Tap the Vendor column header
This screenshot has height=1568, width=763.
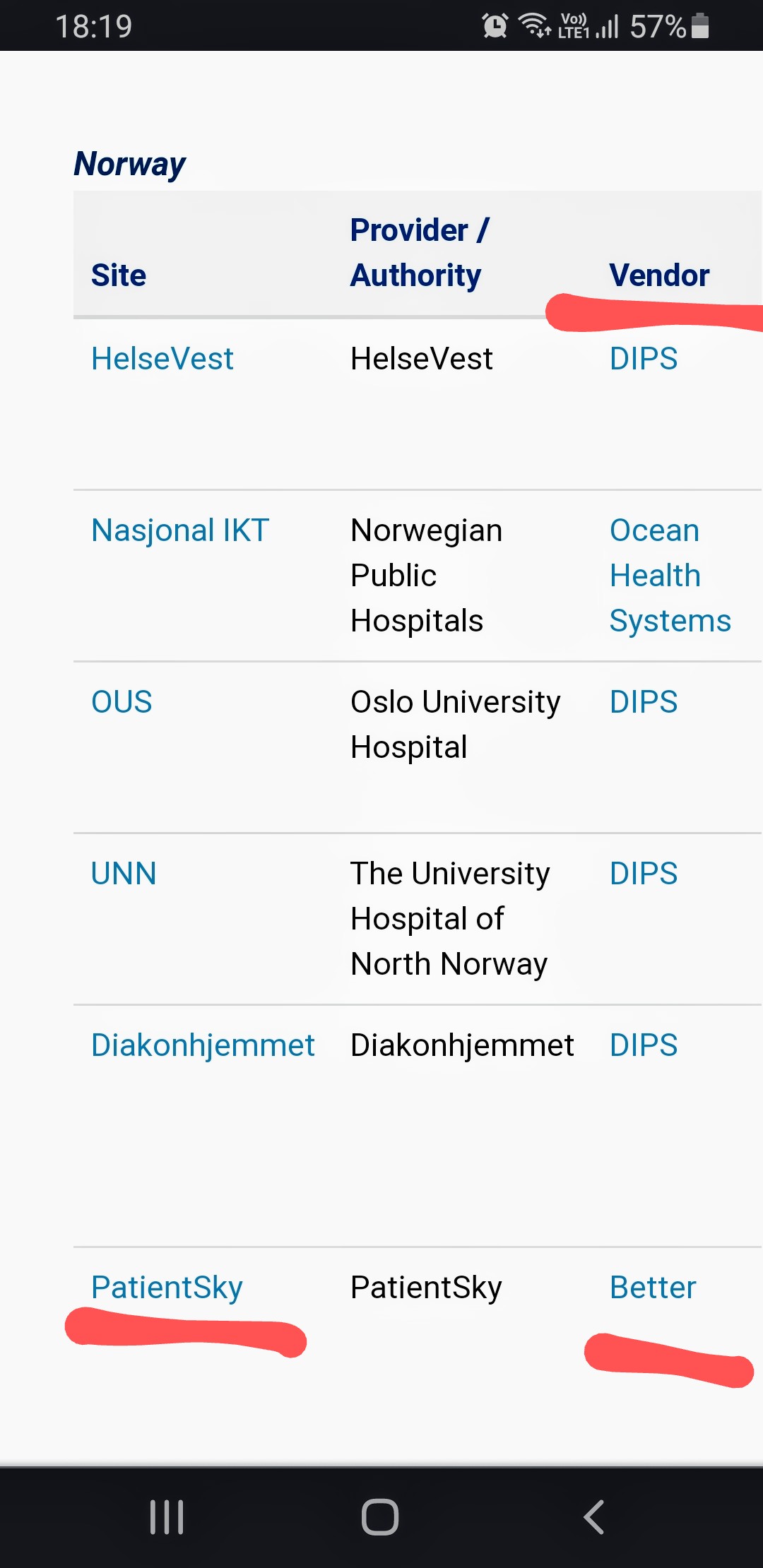[x=659, y=275]
